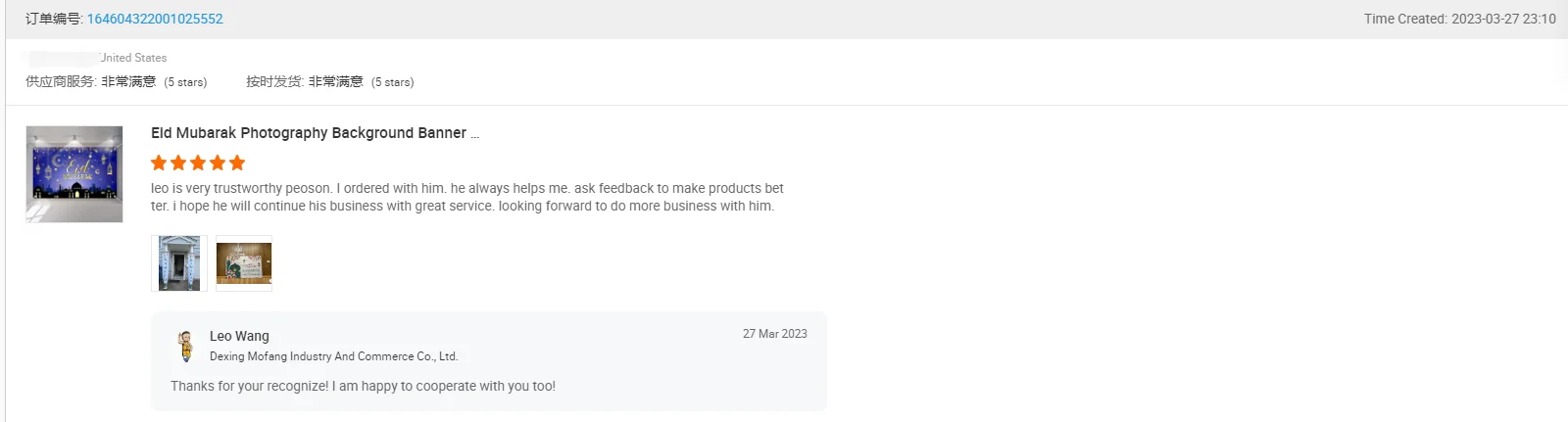Click the Leo Wang seller name
Image resolution: width=1568 pixels, height=422 pixels.
point(239,336)
